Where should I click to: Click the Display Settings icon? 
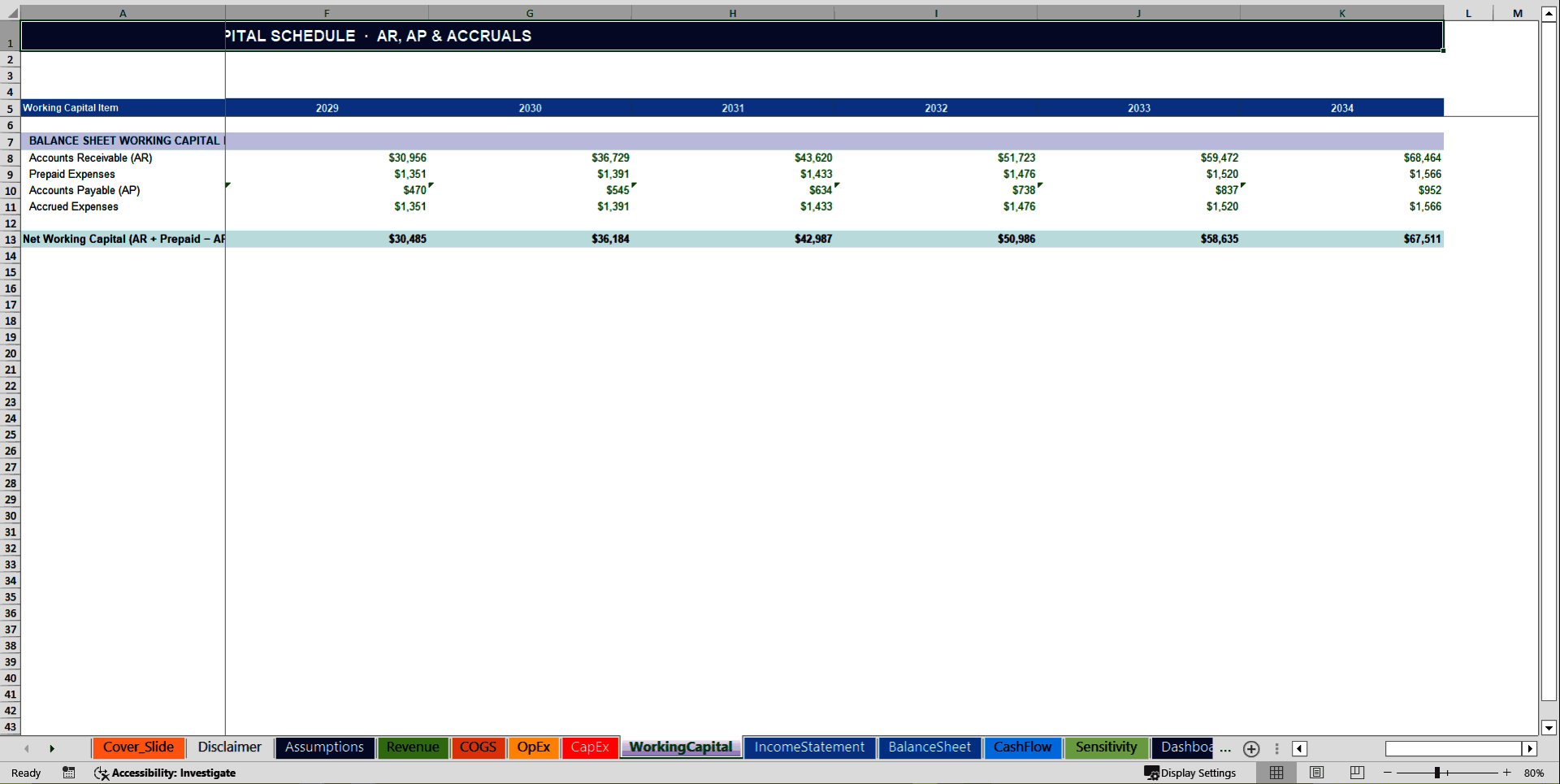pyautogui.click(x=1191, y=773)
